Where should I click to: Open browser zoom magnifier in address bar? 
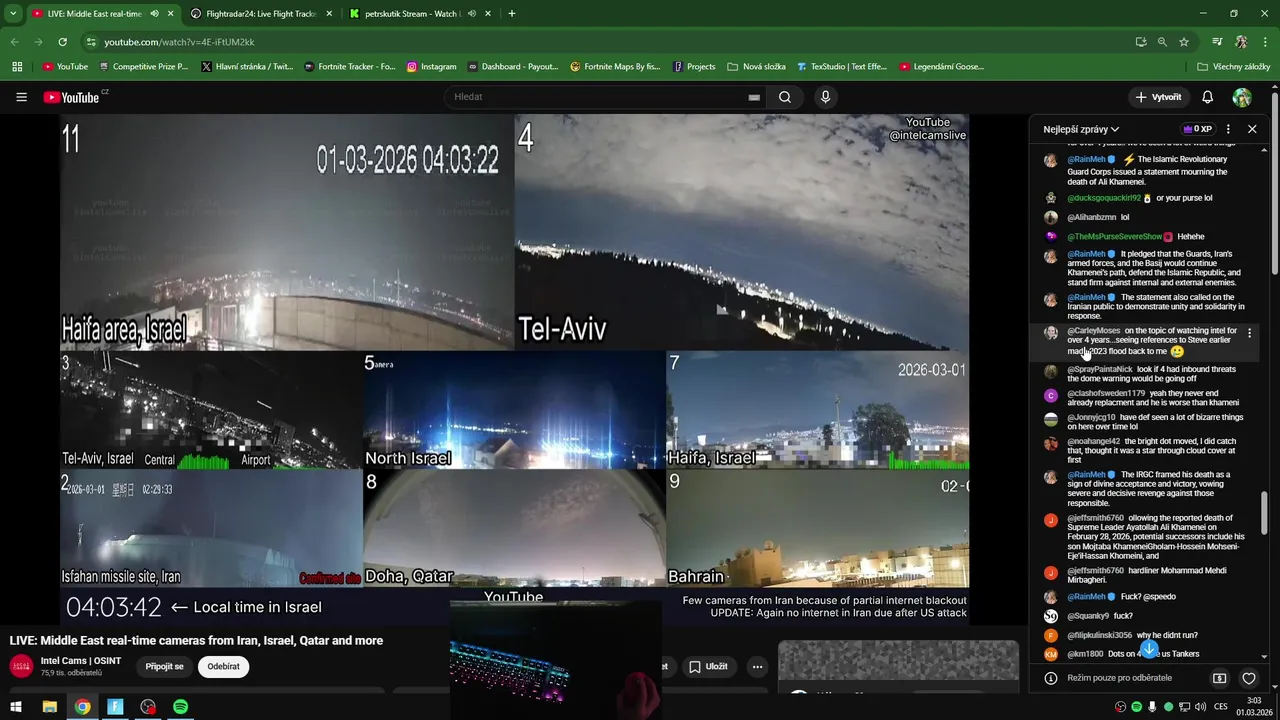coord(1162,42)
